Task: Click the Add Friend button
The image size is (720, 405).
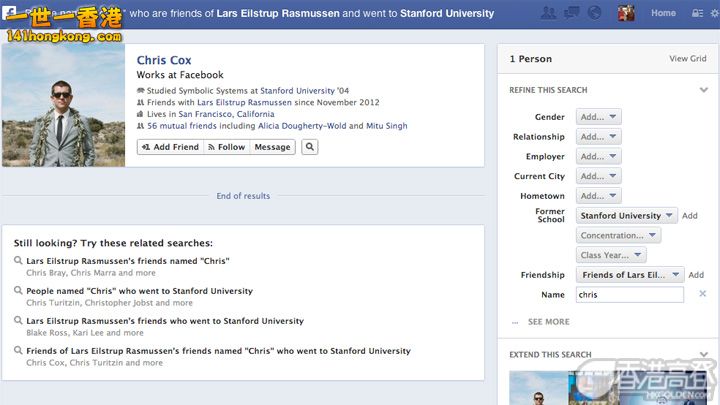Action: (x=170, y=147)
